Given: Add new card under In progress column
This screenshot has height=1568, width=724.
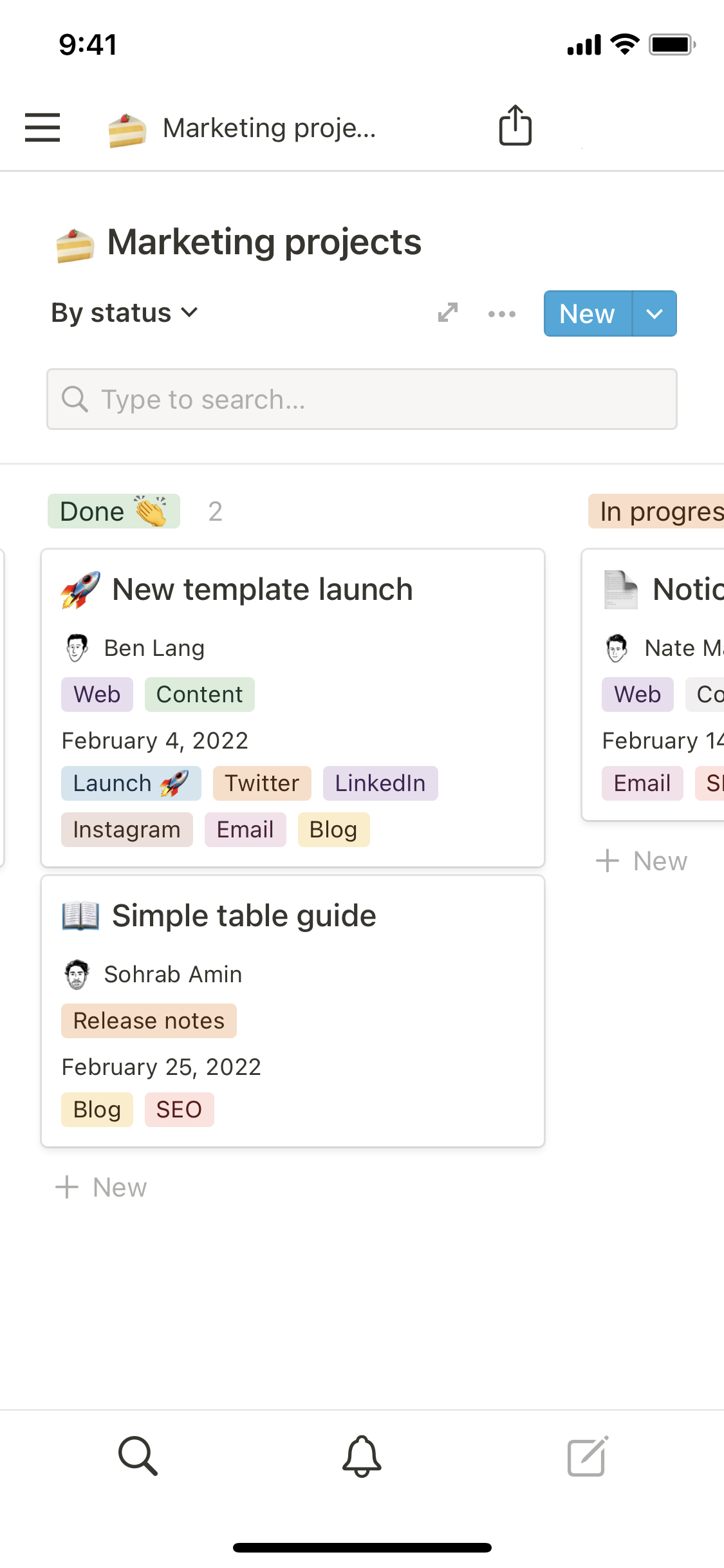Looking at the screenshot, I should click(642, 861).
